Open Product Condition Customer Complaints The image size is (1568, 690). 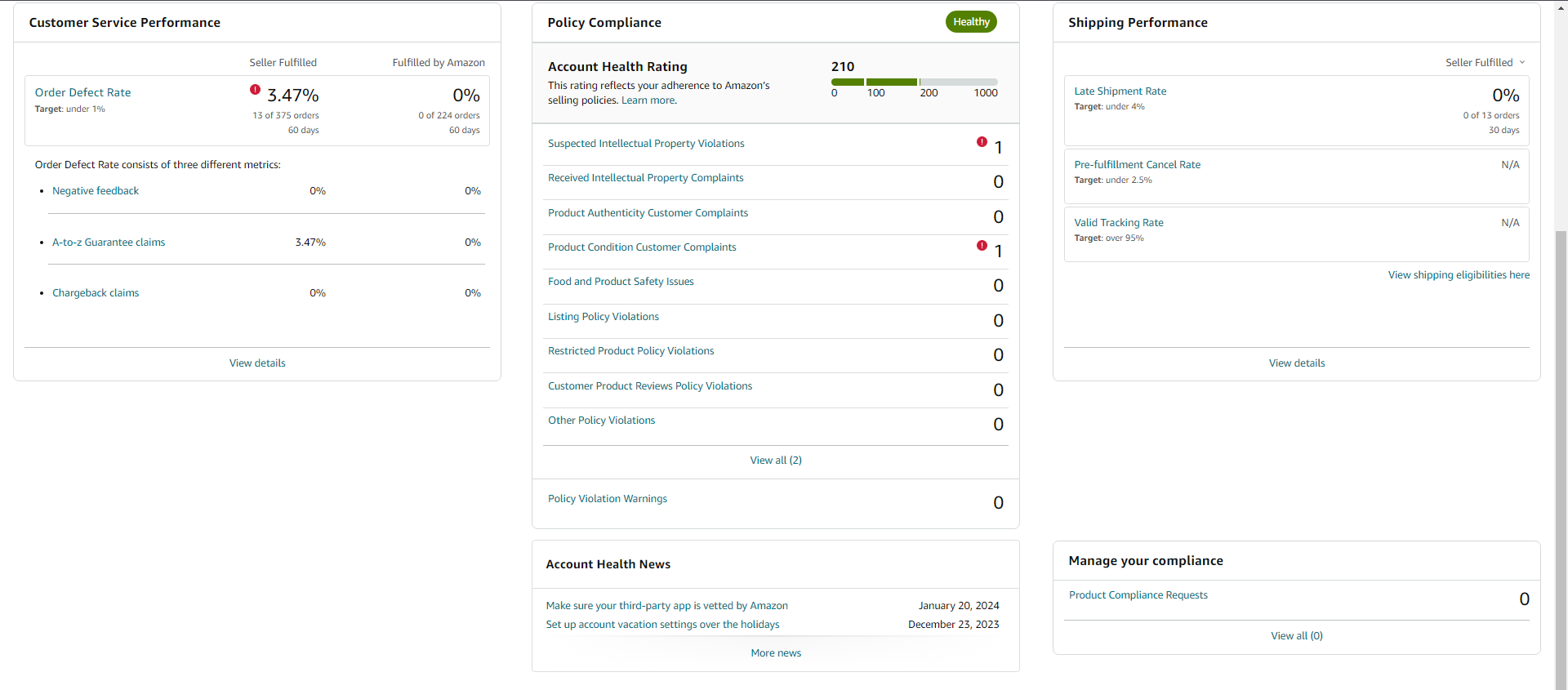tap(642, 247)
